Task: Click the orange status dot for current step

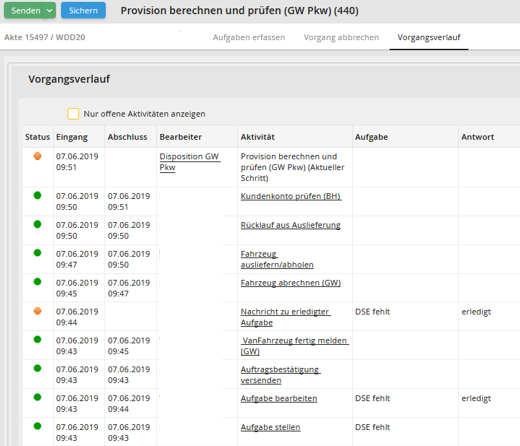Action: pos(38,156)
